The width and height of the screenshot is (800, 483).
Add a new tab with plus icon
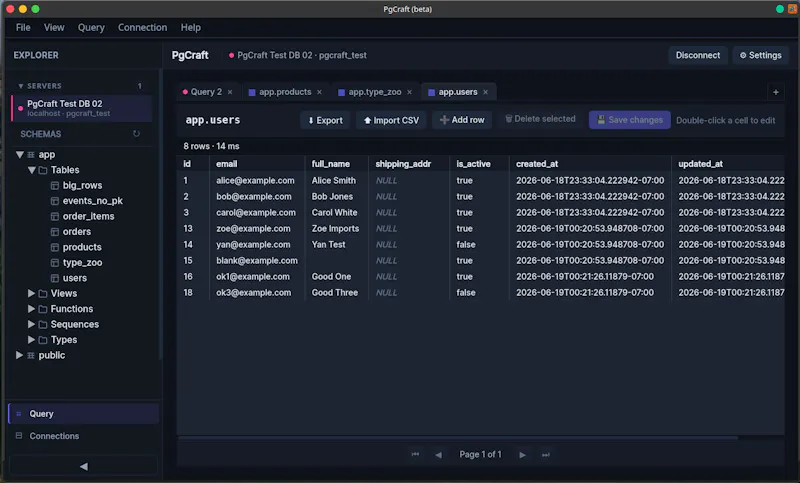[776, 92]
